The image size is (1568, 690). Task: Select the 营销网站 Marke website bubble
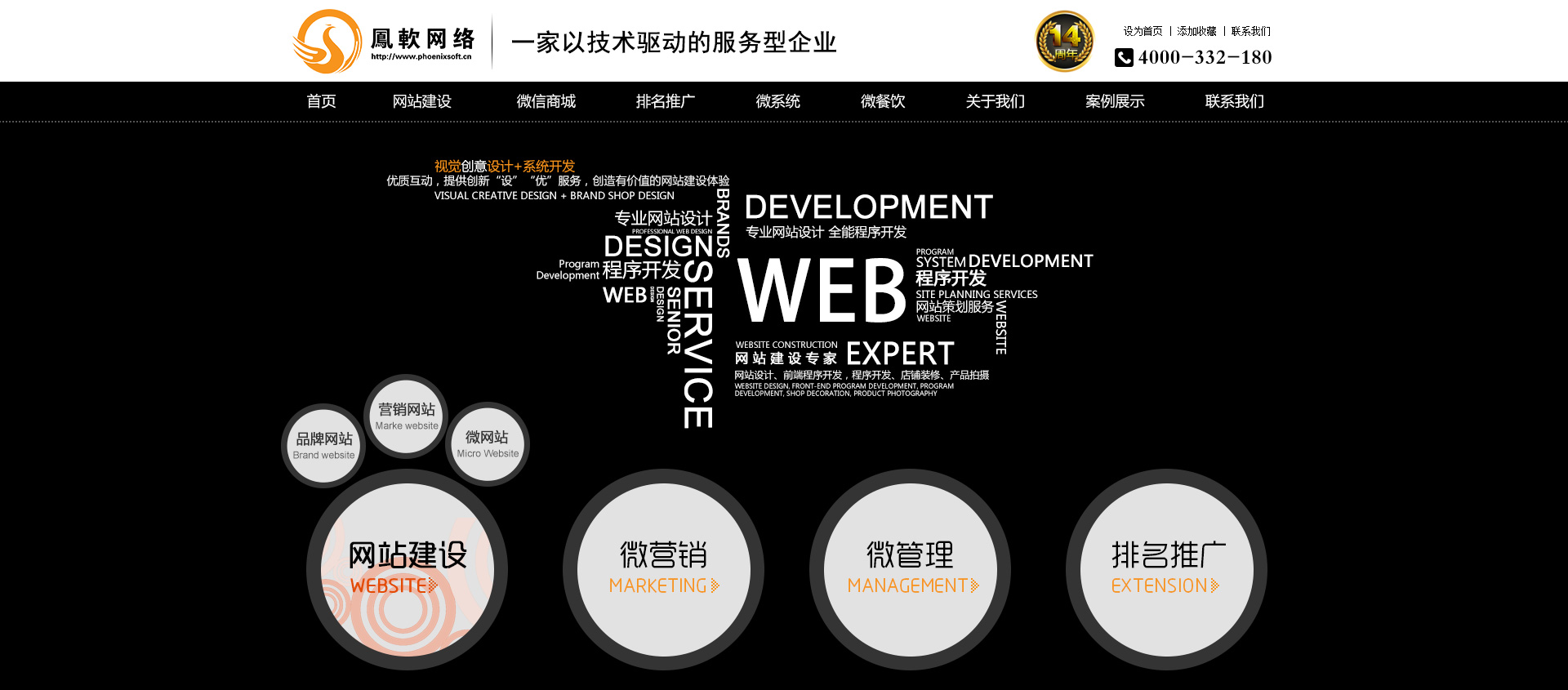click(407, 416)
